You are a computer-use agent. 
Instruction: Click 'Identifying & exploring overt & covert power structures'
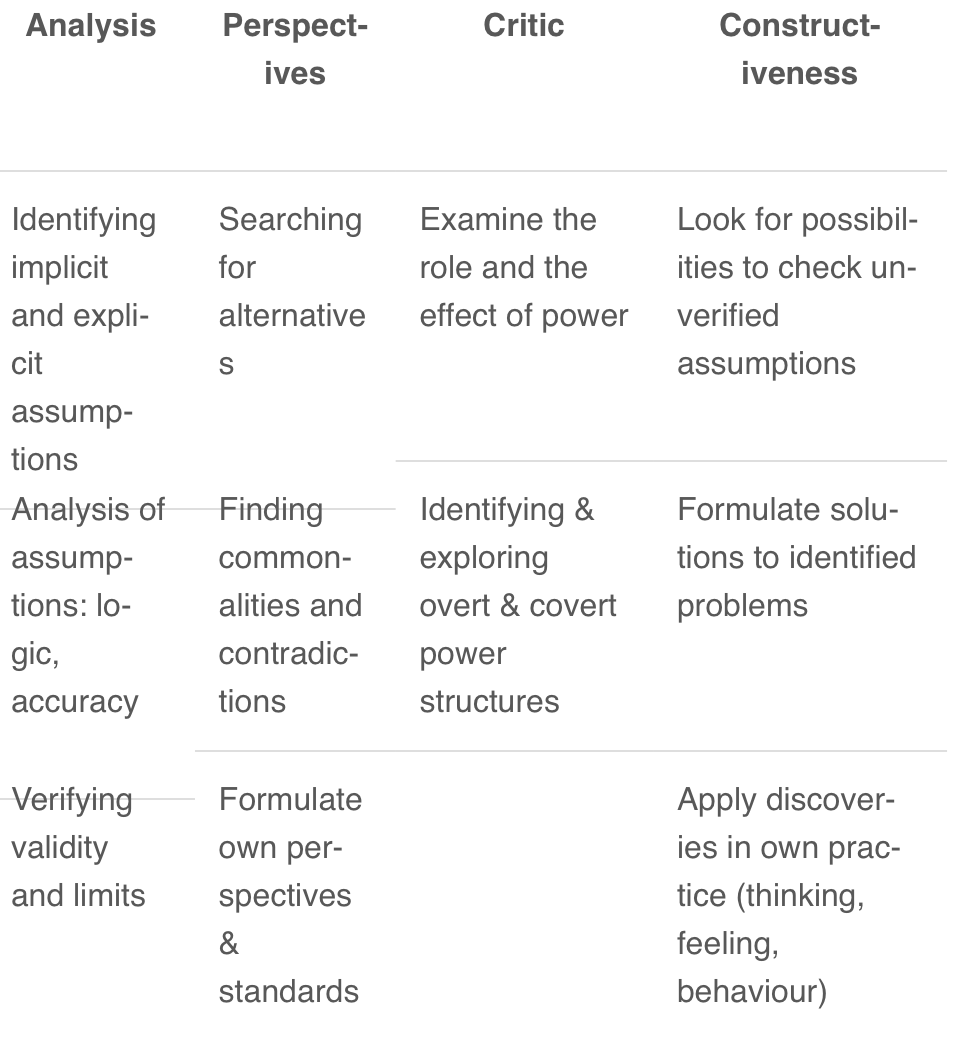coord(518,605)
